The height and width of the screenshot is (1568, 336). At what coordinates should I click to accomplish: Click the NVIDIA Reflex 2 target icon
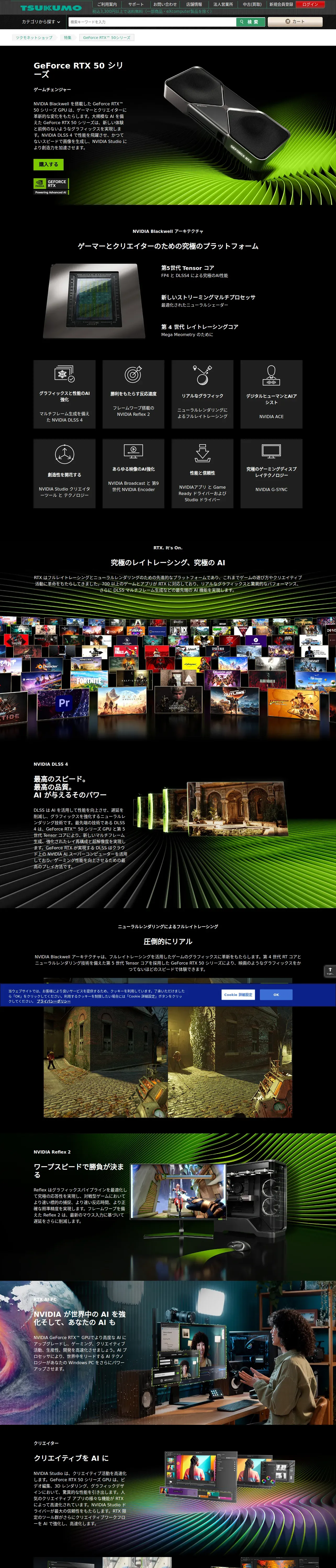coord(133,374)
